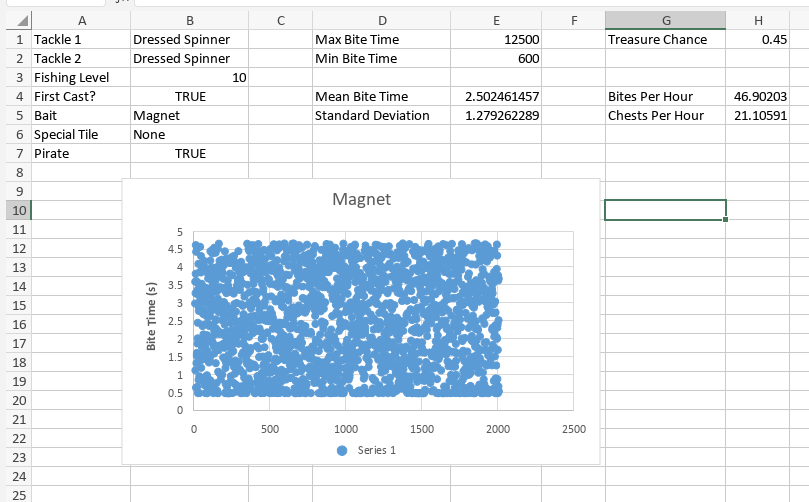Click the x-axis label 2500
Viewport: 809px width, 502px height.
[x=574, y=429]
